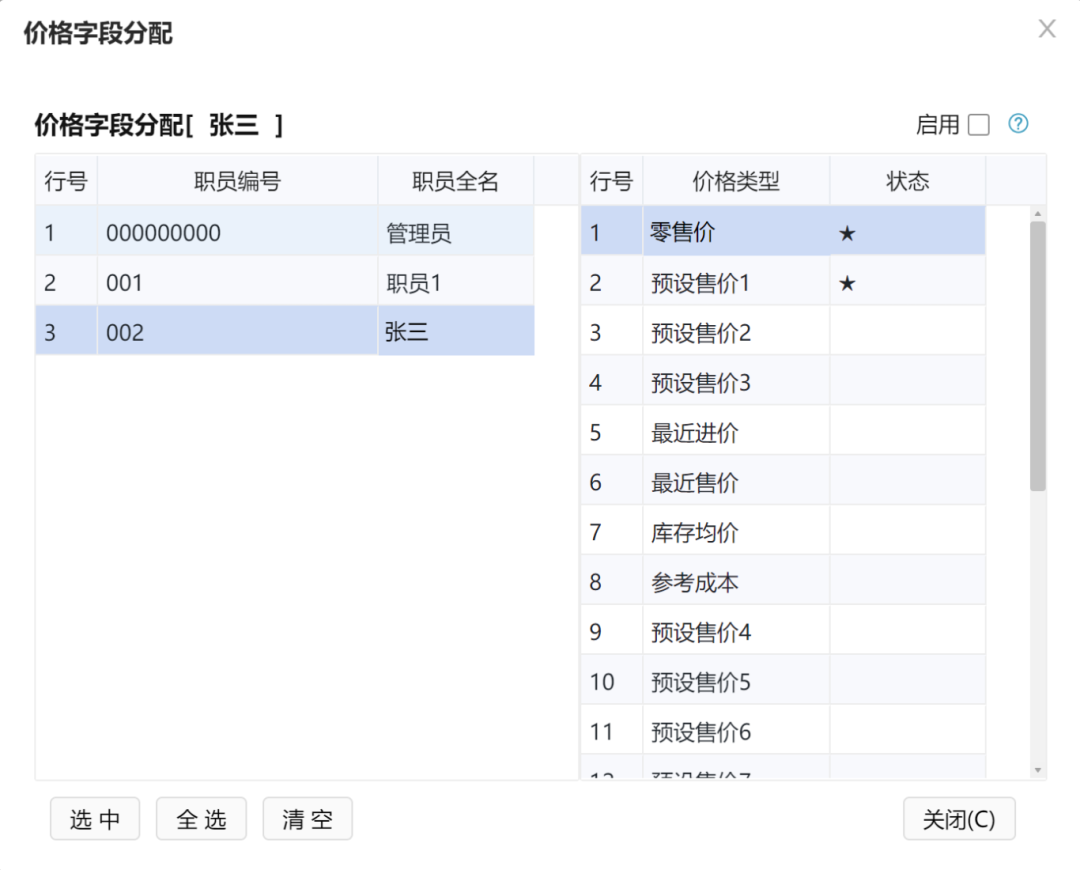Screen dimensions: 1080x870
Task: Click the 清空 button
Action: [307, 820]
